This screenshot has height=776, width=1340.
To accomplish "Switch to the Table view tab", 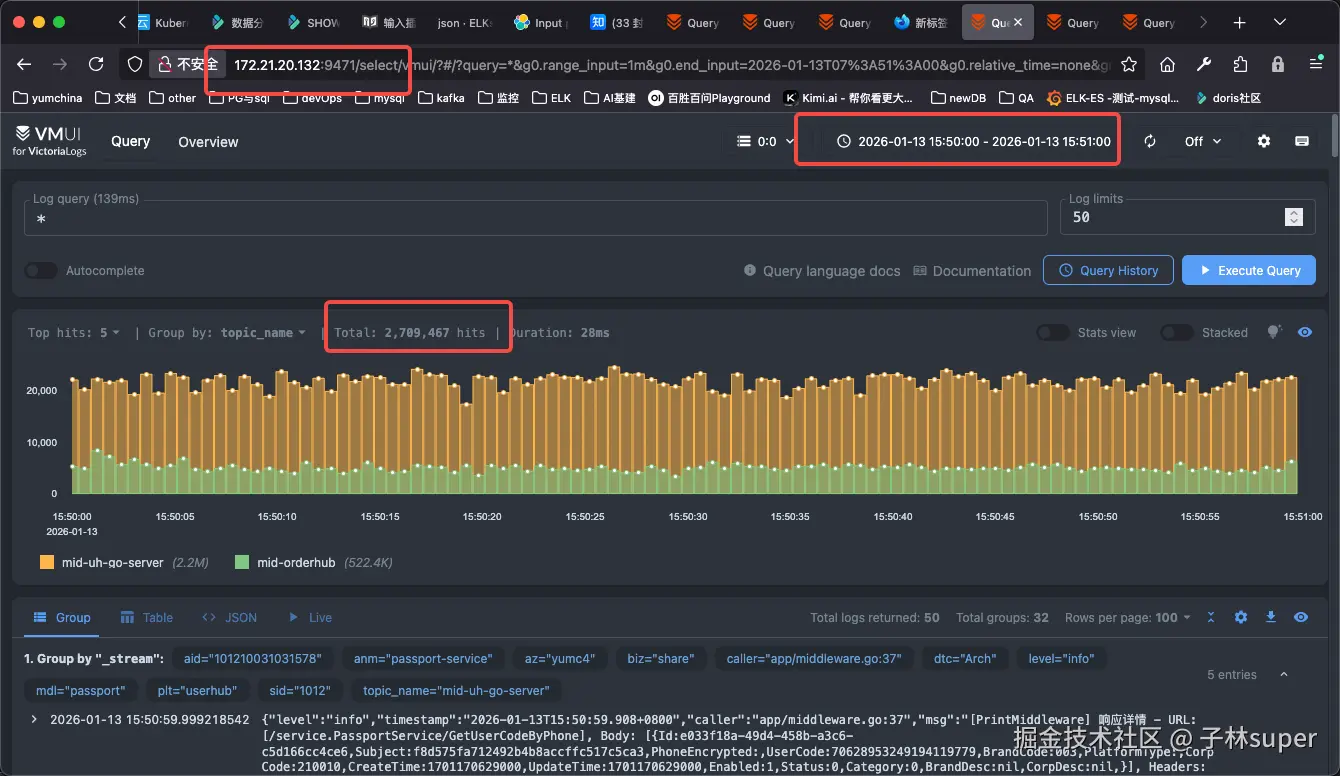I will pyautogui.click(x=147, y=617).
